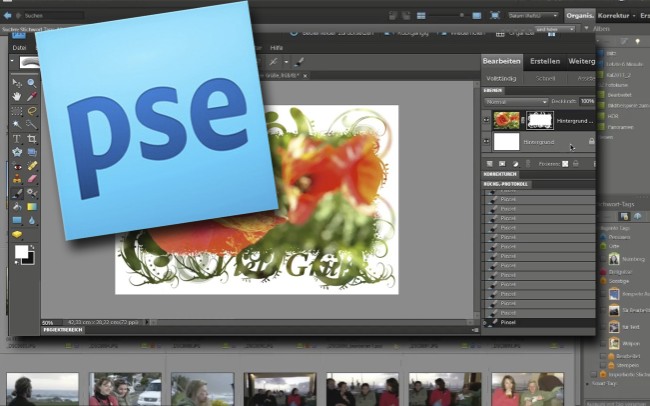Click the fullscreen view icon in Organizer
Screen dimensions: 650x406
click(x=497, y=16)
